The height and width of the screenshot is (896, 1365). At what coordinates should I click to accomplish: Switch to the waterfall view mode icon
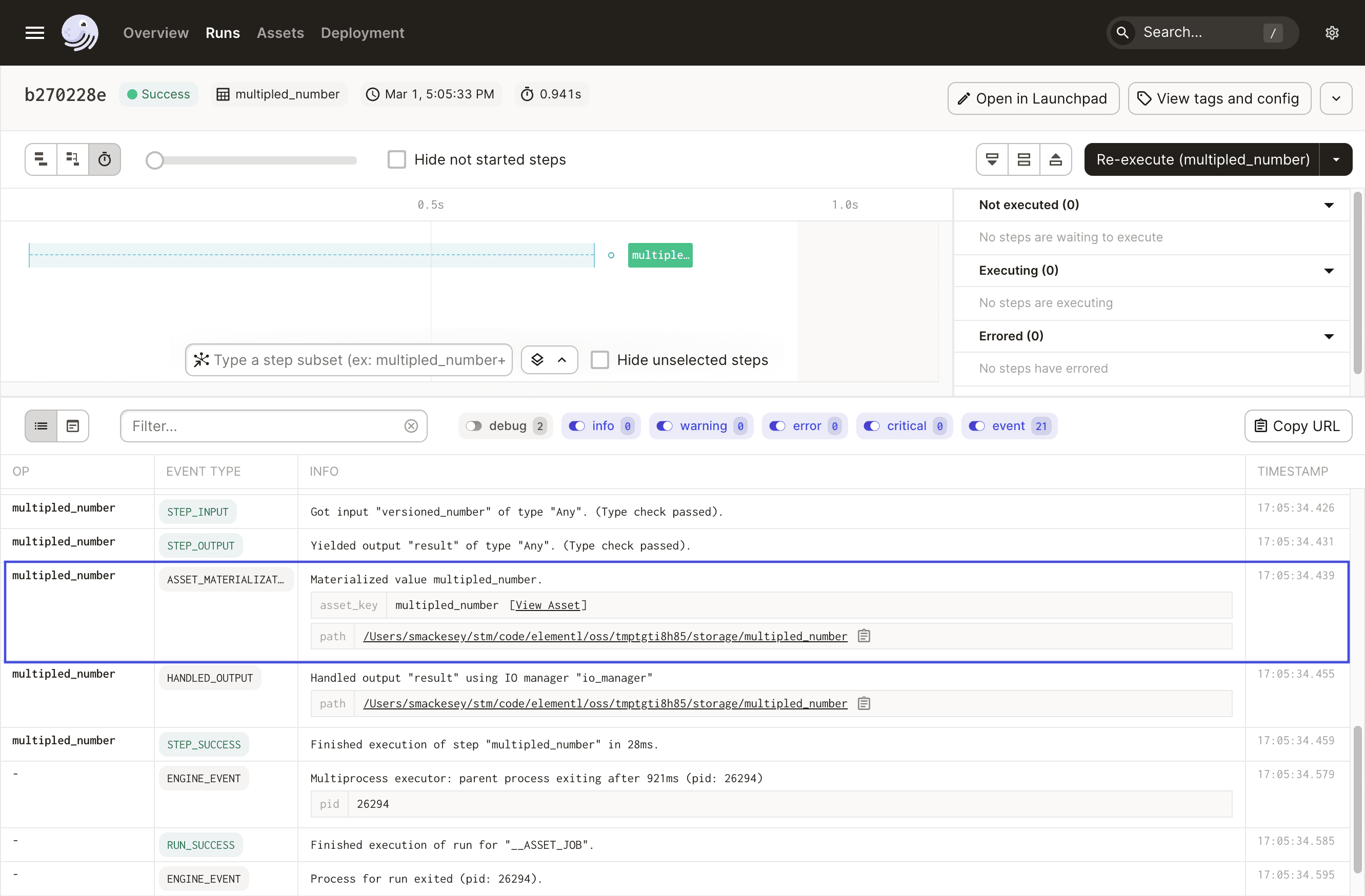click(72, 159)
